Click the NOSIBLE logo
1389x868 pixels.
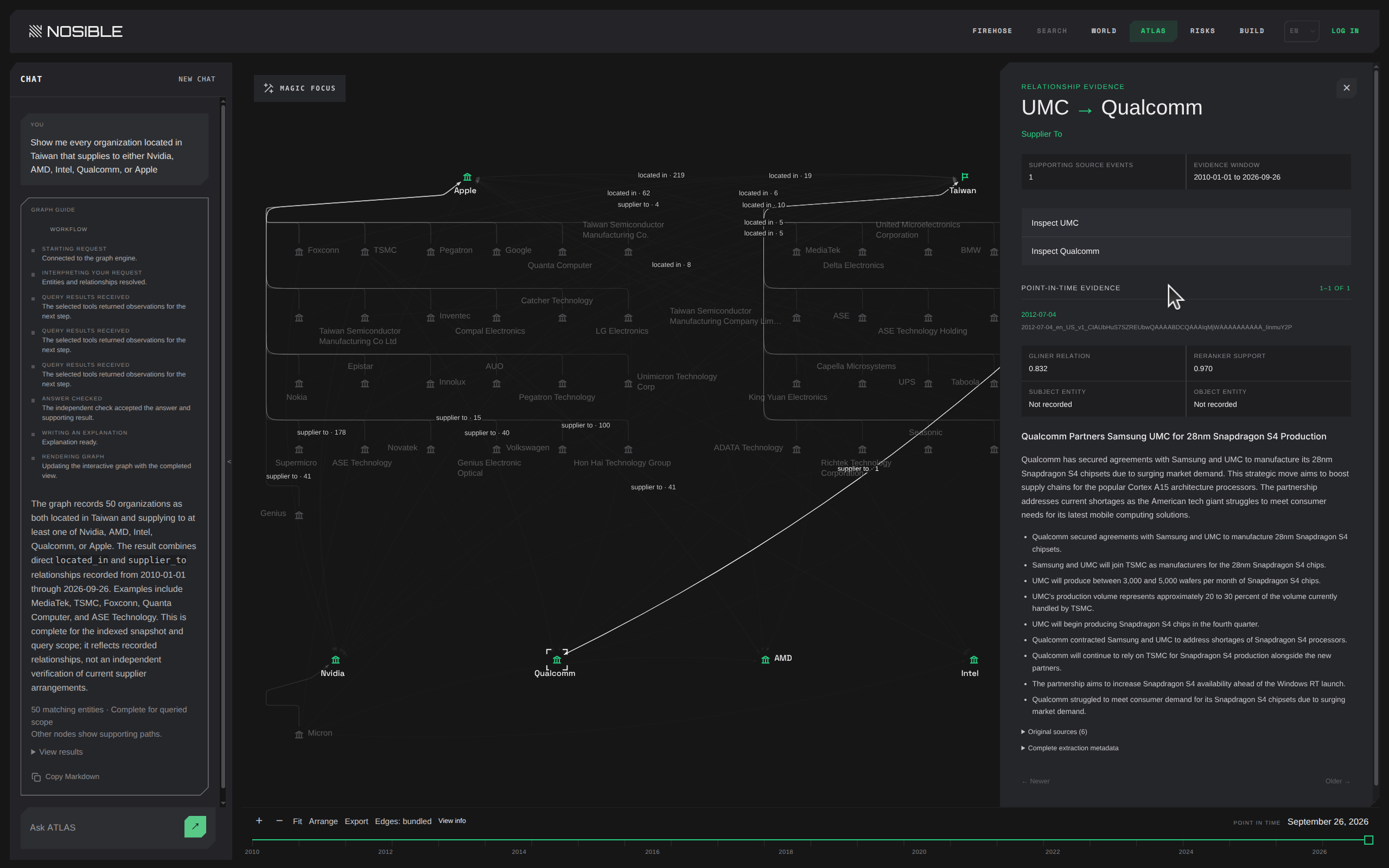[x=76, y=31]
